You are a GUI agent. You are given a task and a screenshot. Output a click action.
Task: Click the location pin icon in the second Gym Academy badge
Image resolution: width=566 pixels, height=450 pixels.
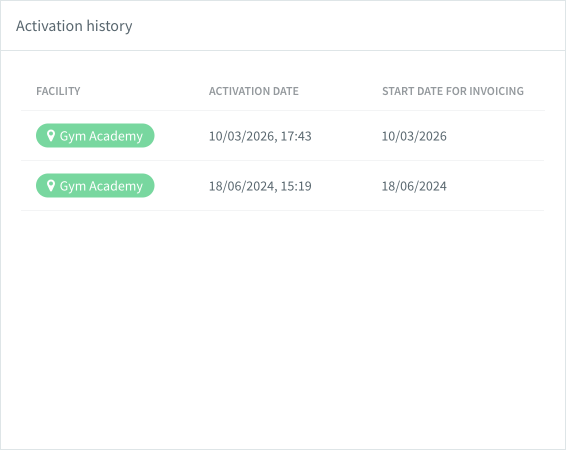pyautogui.click(x=51, y=185)
